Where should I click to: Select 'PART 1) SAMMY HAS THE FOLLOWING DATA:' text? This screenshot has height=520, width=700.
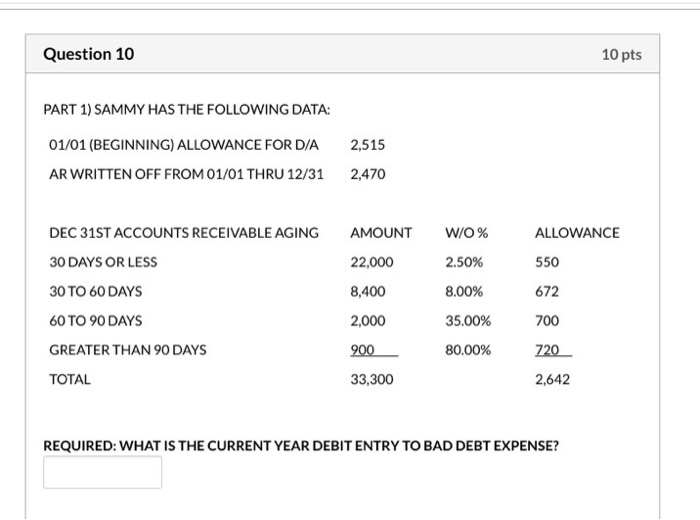pyautogui.click(x=187, y=109)
